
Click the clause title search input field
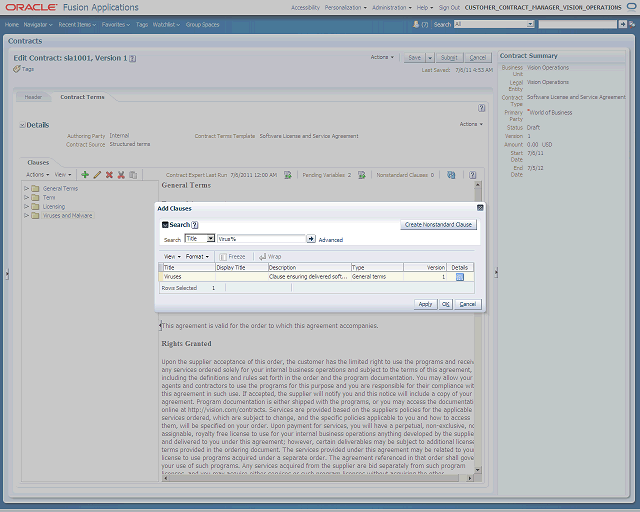coord(261,239)
